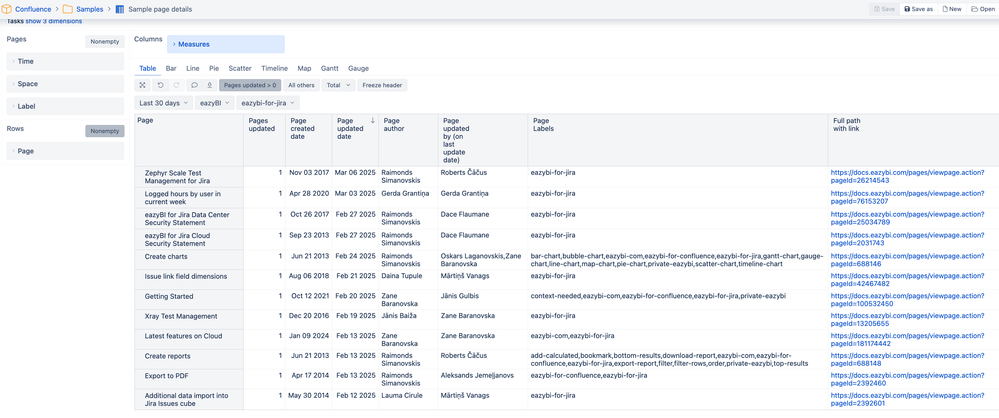The image size is (999, 418).
Task: Open link with pageId=13205655
Action: tap(907, 320)
